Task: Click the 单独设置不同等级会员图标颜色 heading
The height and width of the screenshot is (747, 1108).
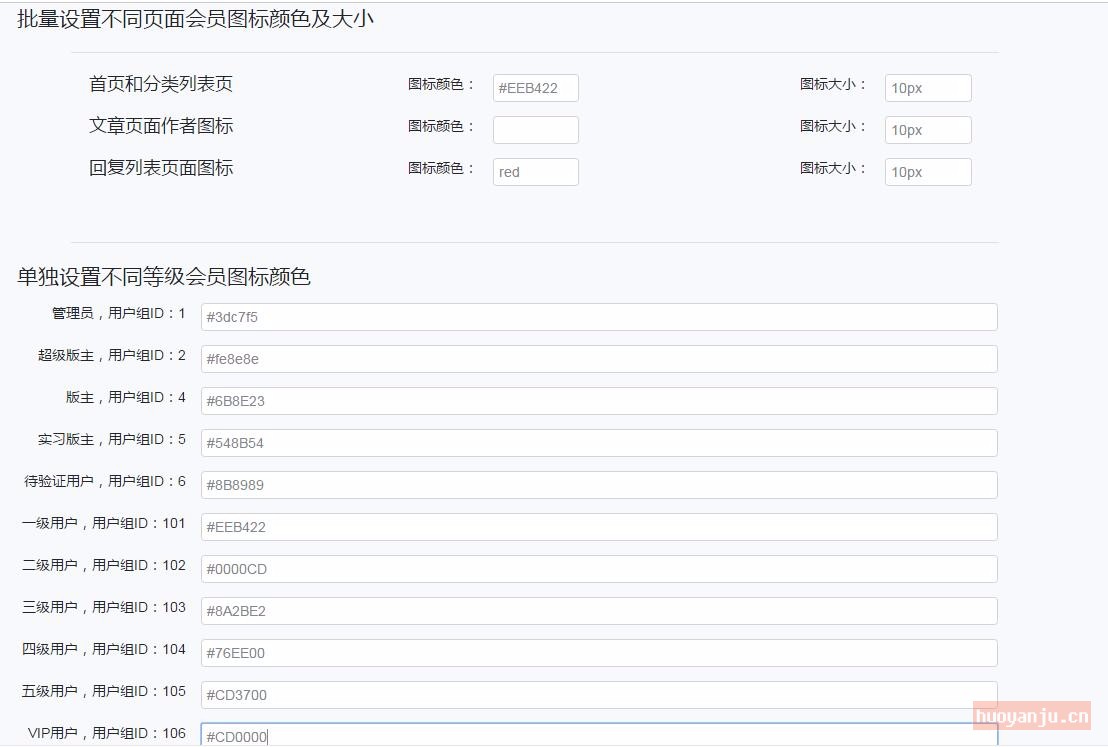Action: click(x=164, y=277)
